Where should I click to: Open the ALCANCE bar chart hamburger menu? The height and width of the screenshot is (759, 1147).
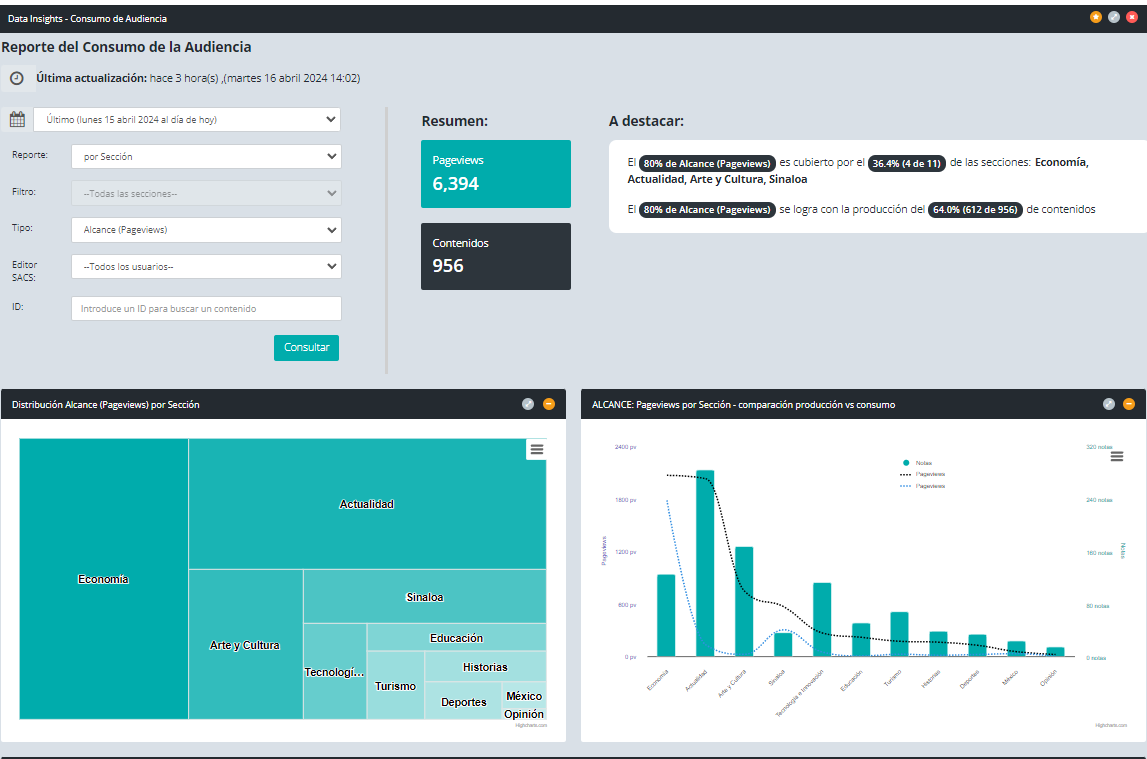coord(1117,456)
